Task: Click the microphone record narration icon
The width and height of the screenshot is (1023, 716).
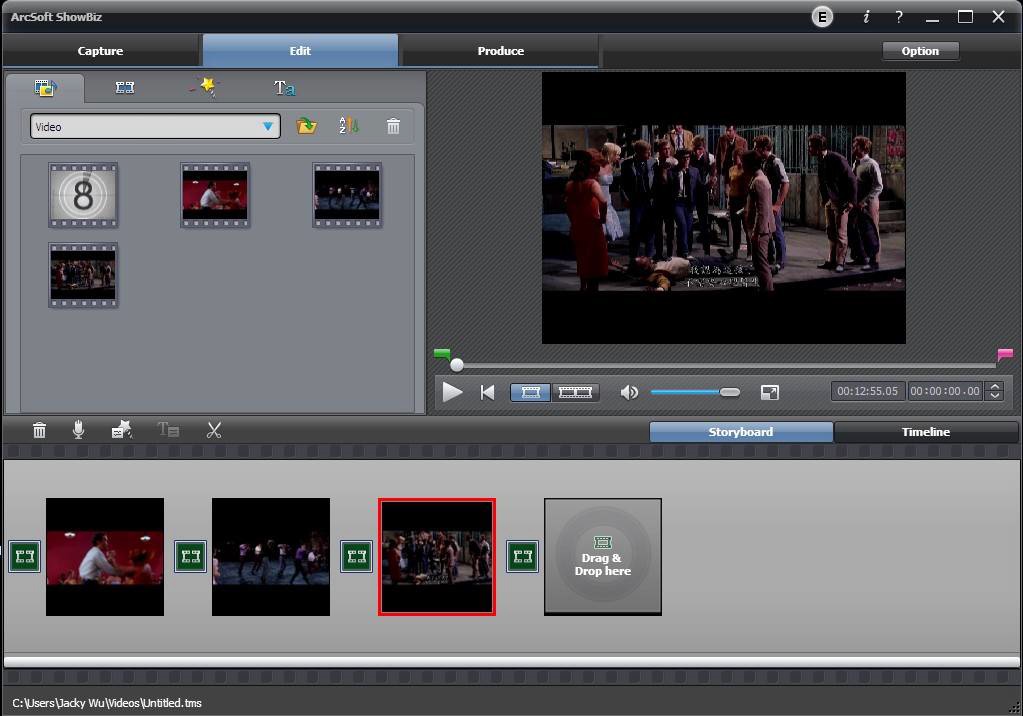Action: [x=78, y=430]
